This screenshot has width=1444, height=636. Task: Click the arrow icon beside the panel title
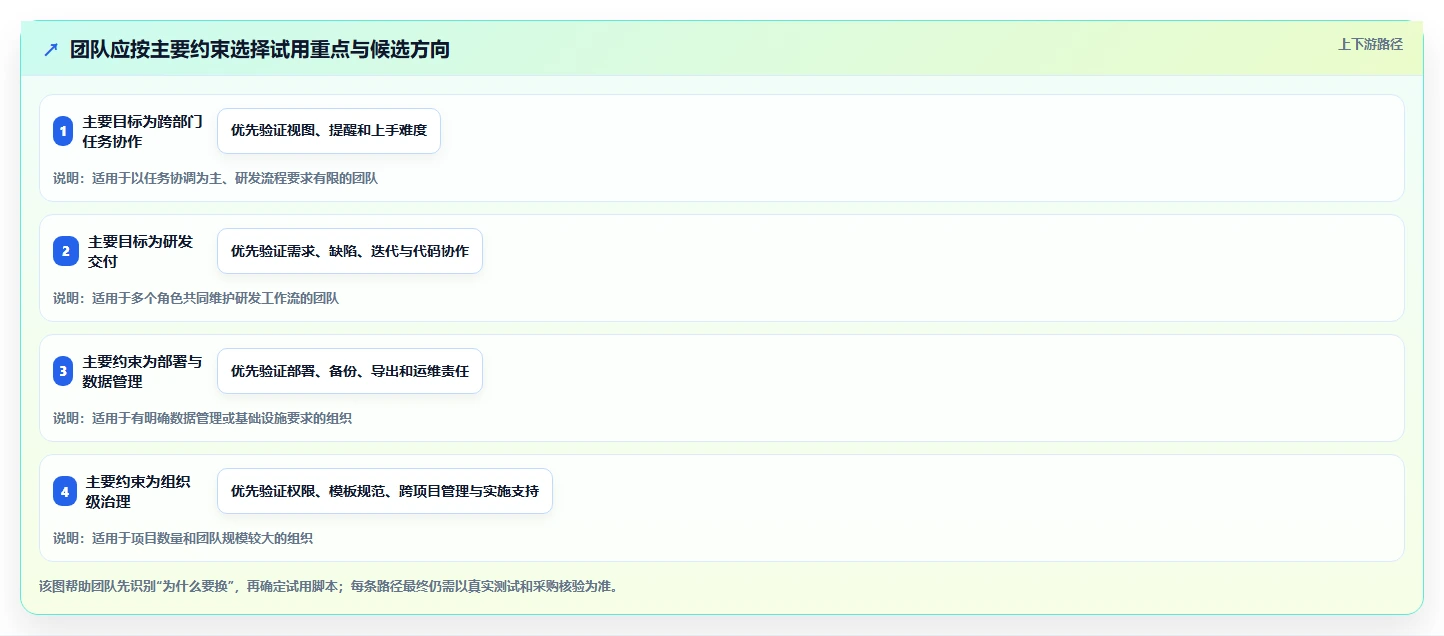pos(51,49)
